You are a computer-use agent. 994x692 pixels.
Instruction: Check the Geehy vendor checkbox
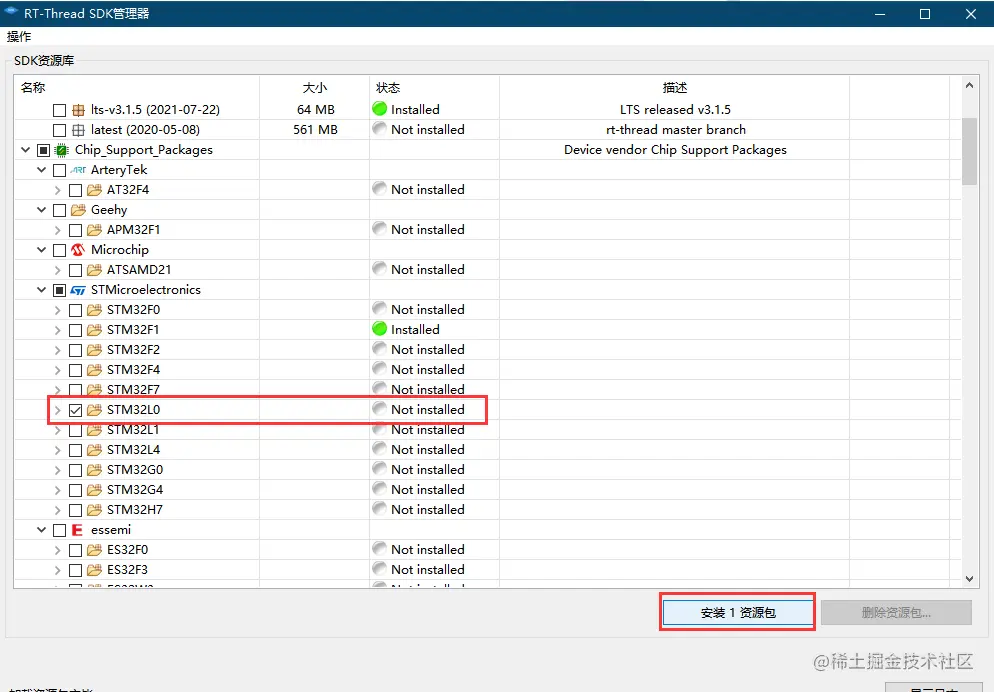coord(60,210)
